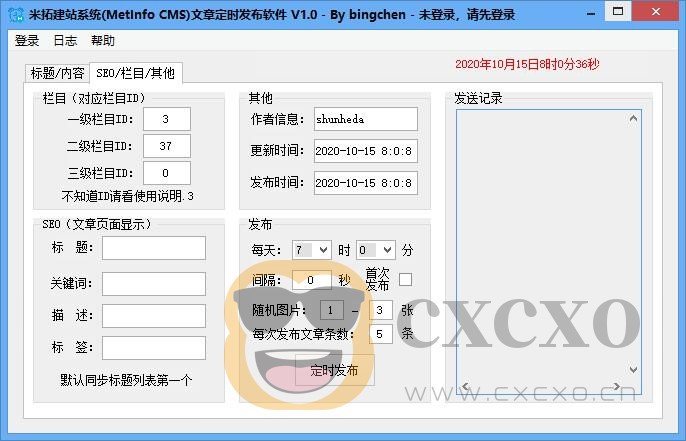Close the application window
Viewport: 686px width, 441px height.
point(656,12)
